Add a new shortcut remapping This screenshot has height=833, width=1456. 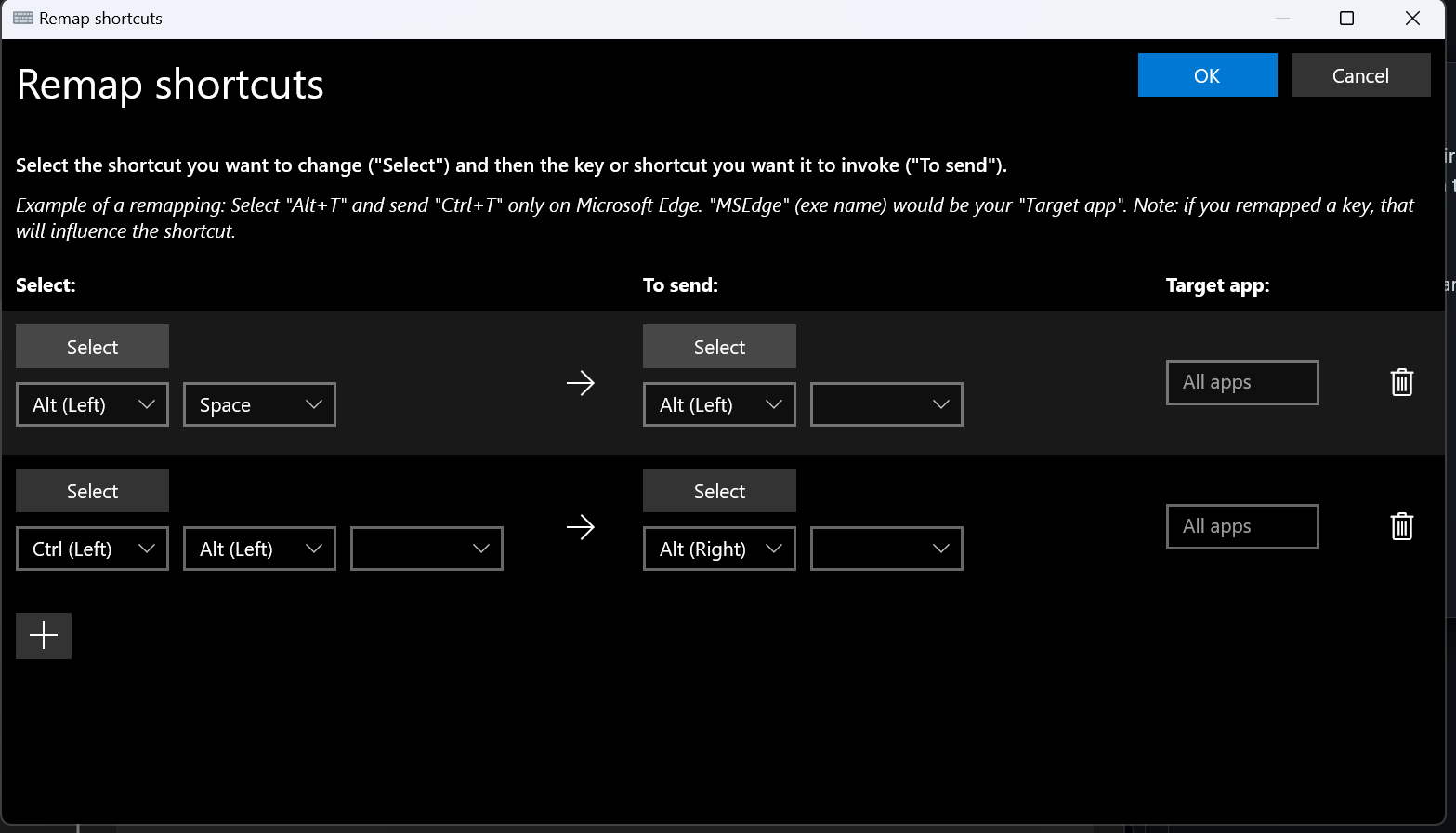[x=43, y=635]
